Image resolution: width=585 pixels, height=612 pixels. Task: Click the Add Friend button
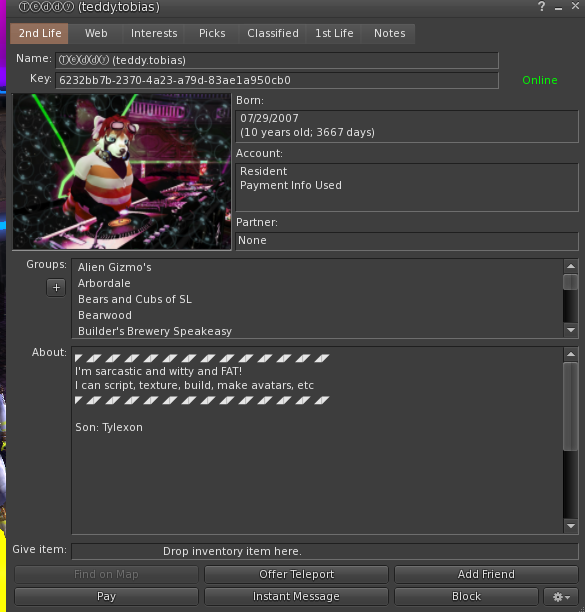click(486, 574)
